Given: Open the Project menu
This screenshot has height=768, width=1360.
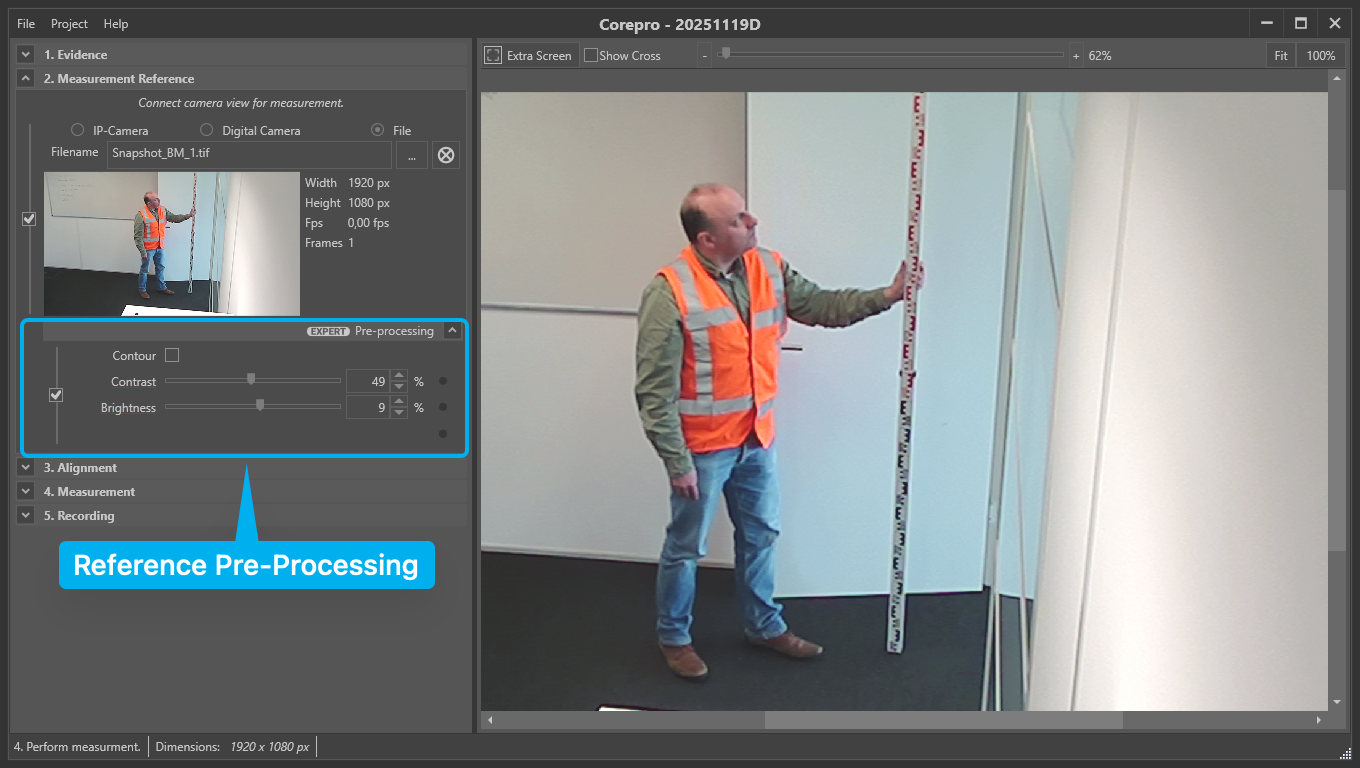Looking at the screenshot, I should tap(68, 23).
